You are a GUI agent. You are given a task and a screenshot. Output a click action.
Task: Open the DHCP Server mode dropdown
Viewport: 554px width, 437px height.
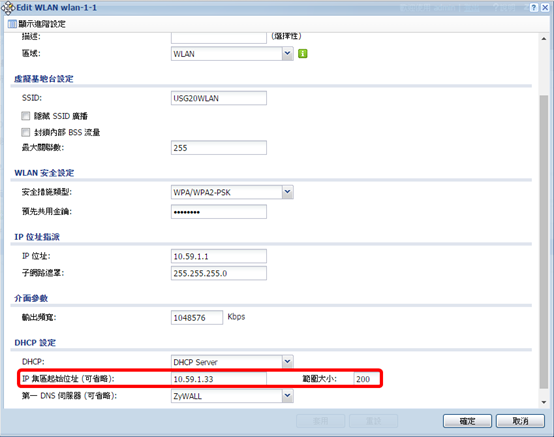point(288,362)
